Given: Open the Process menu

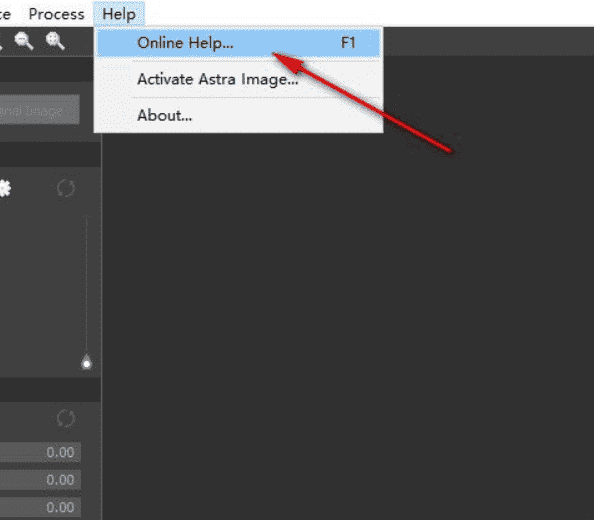Looking at the screenshot, I should click(x=56, y=14).
